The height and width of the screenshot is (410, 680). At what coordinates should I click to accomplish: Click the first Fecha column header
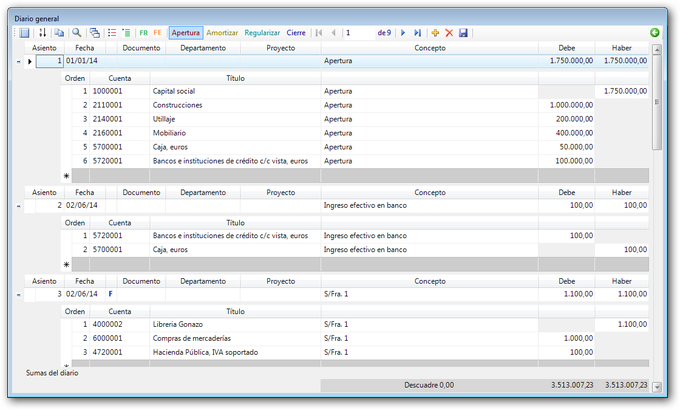click(x=85, y=48)
